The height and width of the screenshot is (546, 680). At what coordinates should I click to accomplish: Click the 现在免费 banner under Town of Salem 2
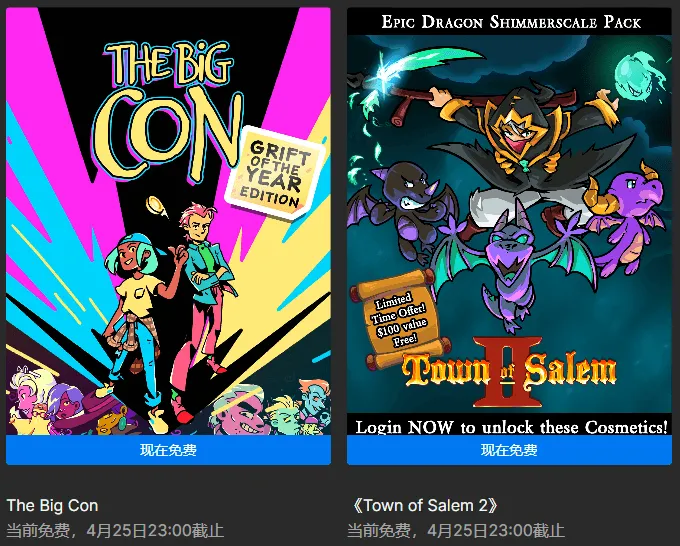tap(509, 450)
